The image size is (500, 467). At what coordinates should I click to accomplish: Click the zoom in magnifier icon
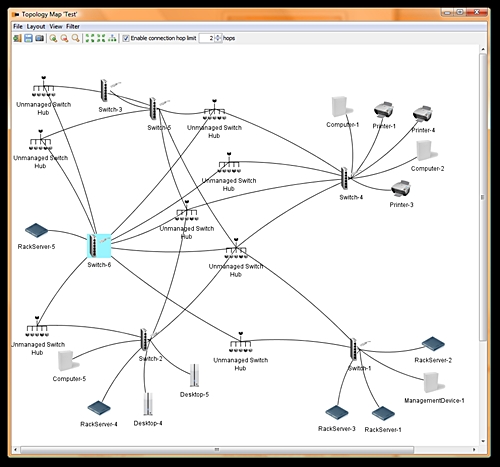(53, 38)
